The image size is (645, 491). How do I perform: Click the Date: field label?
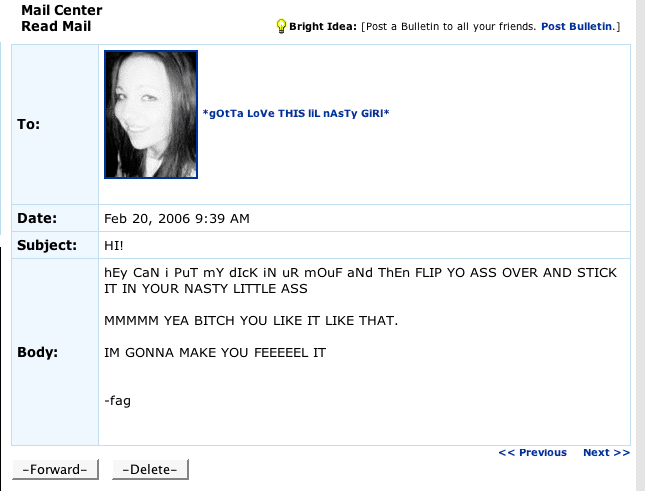pos(37,218)
